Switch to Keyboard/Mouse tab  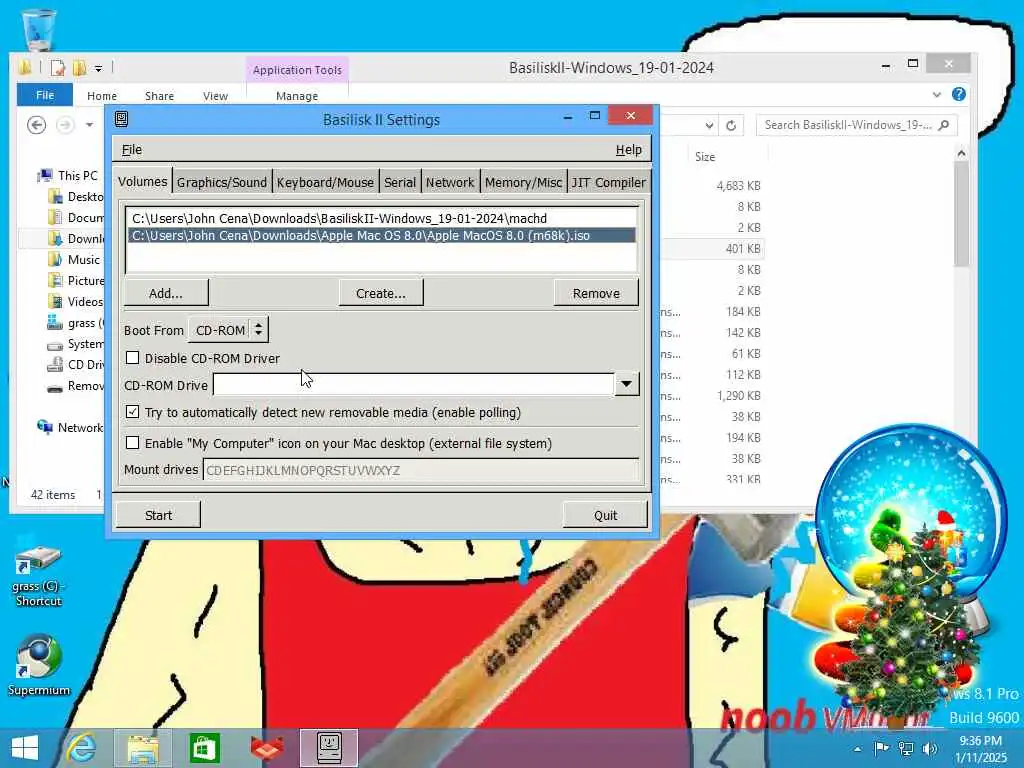tap(325, 182)
